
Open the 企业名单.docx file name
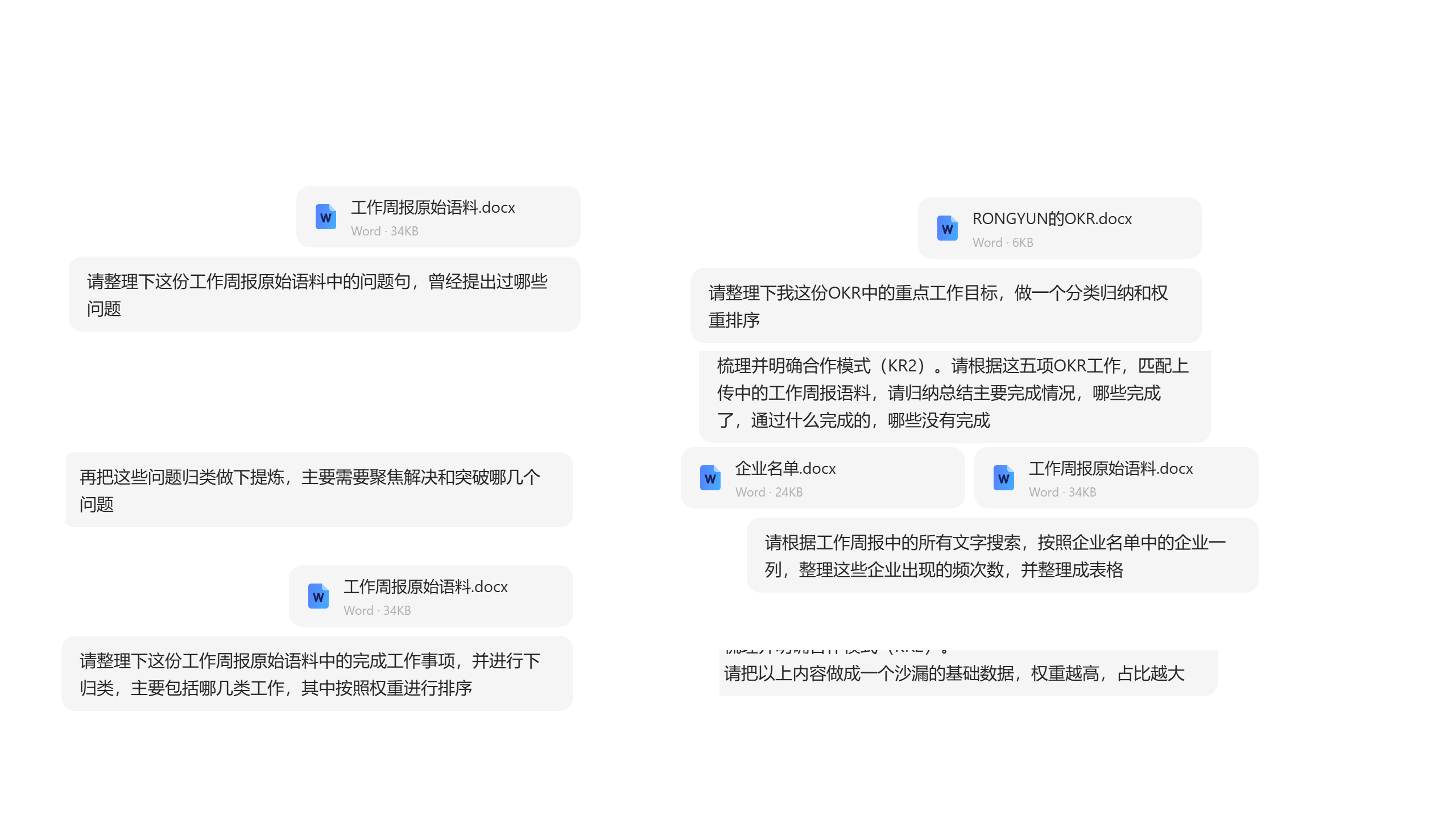785,468
